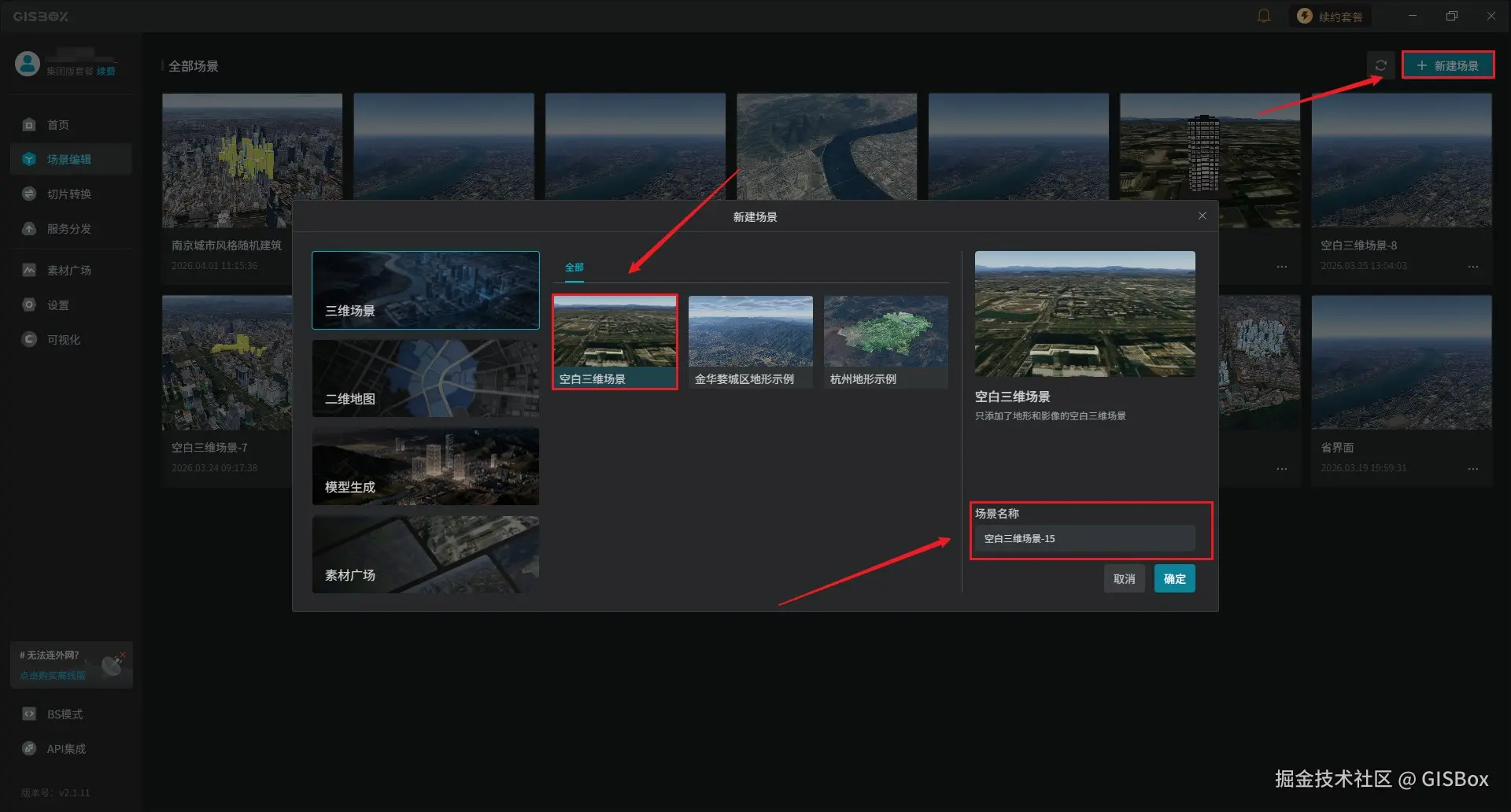
Task: Click the 无法连外网 banner text
Action: 50,655
